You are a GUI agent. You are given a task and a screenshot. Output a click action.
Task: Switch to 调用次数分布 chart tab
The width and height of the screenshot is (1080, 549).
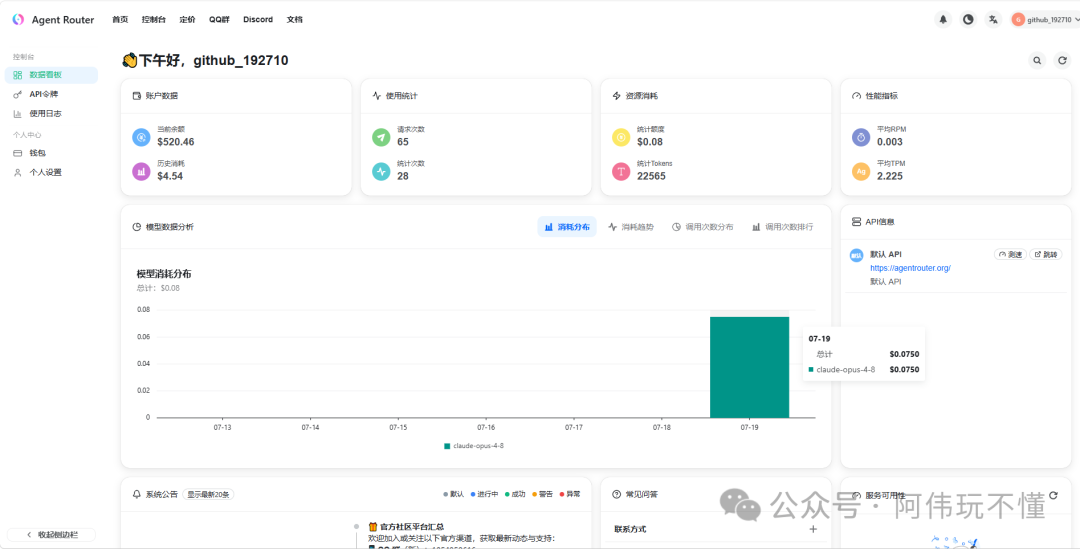(x=703, y=227)
